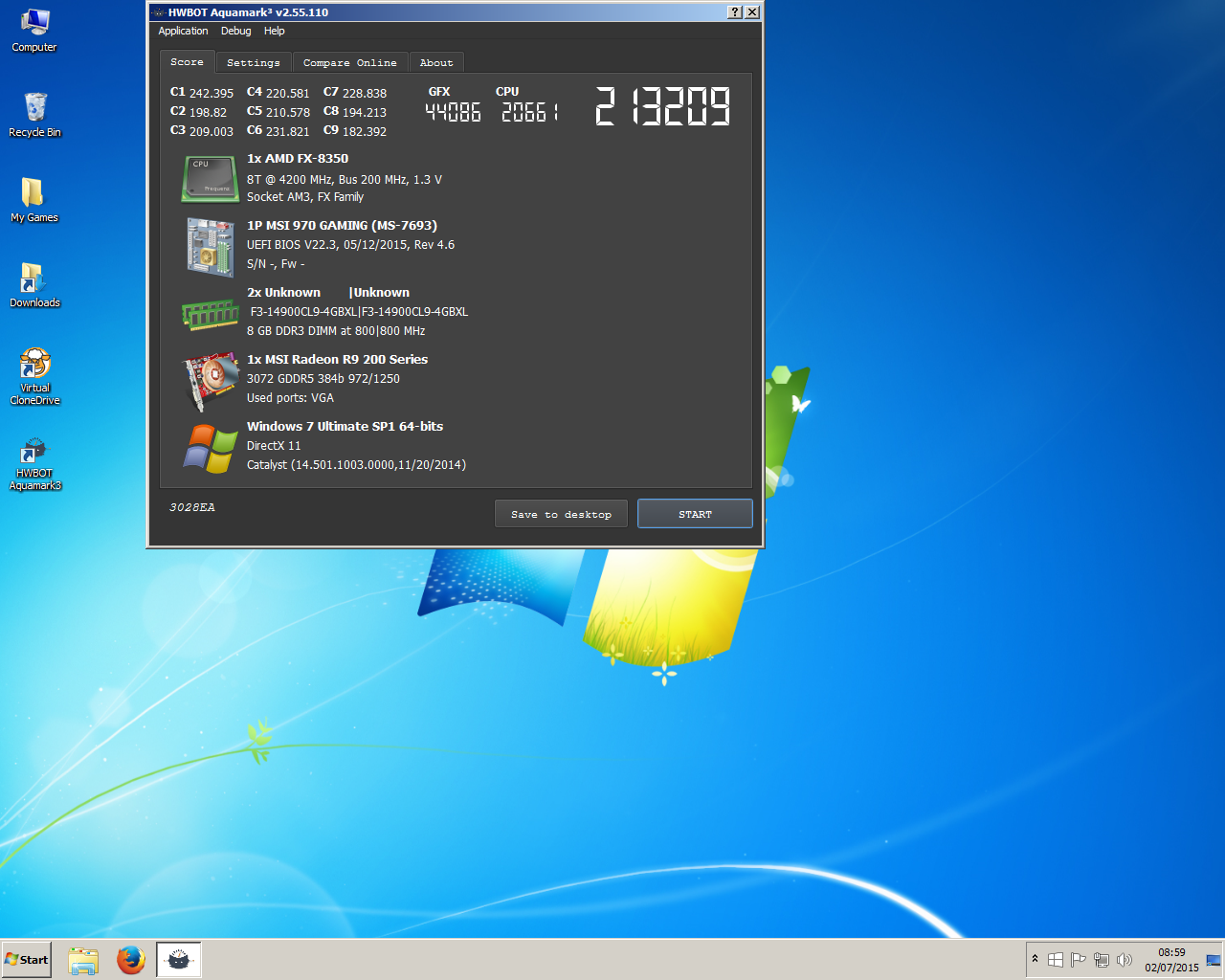Image resolution: width=1225 pixels, height=980 pixels.
Task: Launch Firefox from the taskbar
Action: point(130,960)
